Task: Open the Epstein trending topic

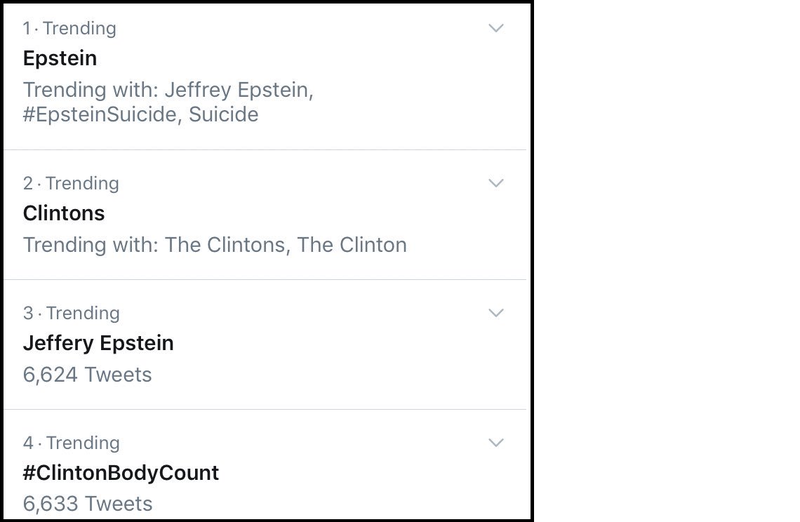Action: coord(59,58)
